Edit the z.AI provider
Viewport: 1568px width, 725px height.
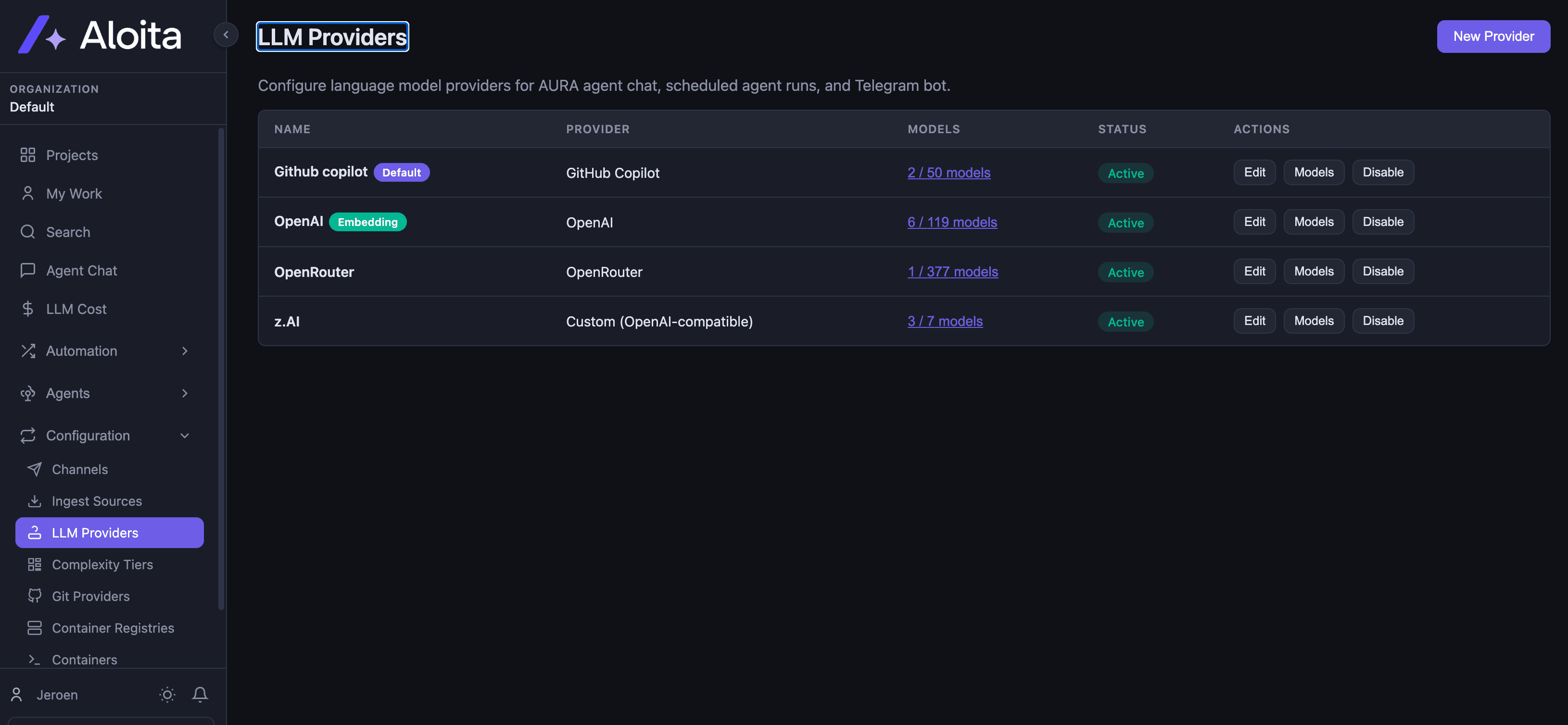pyautogui.click(x=1254, y=321)
